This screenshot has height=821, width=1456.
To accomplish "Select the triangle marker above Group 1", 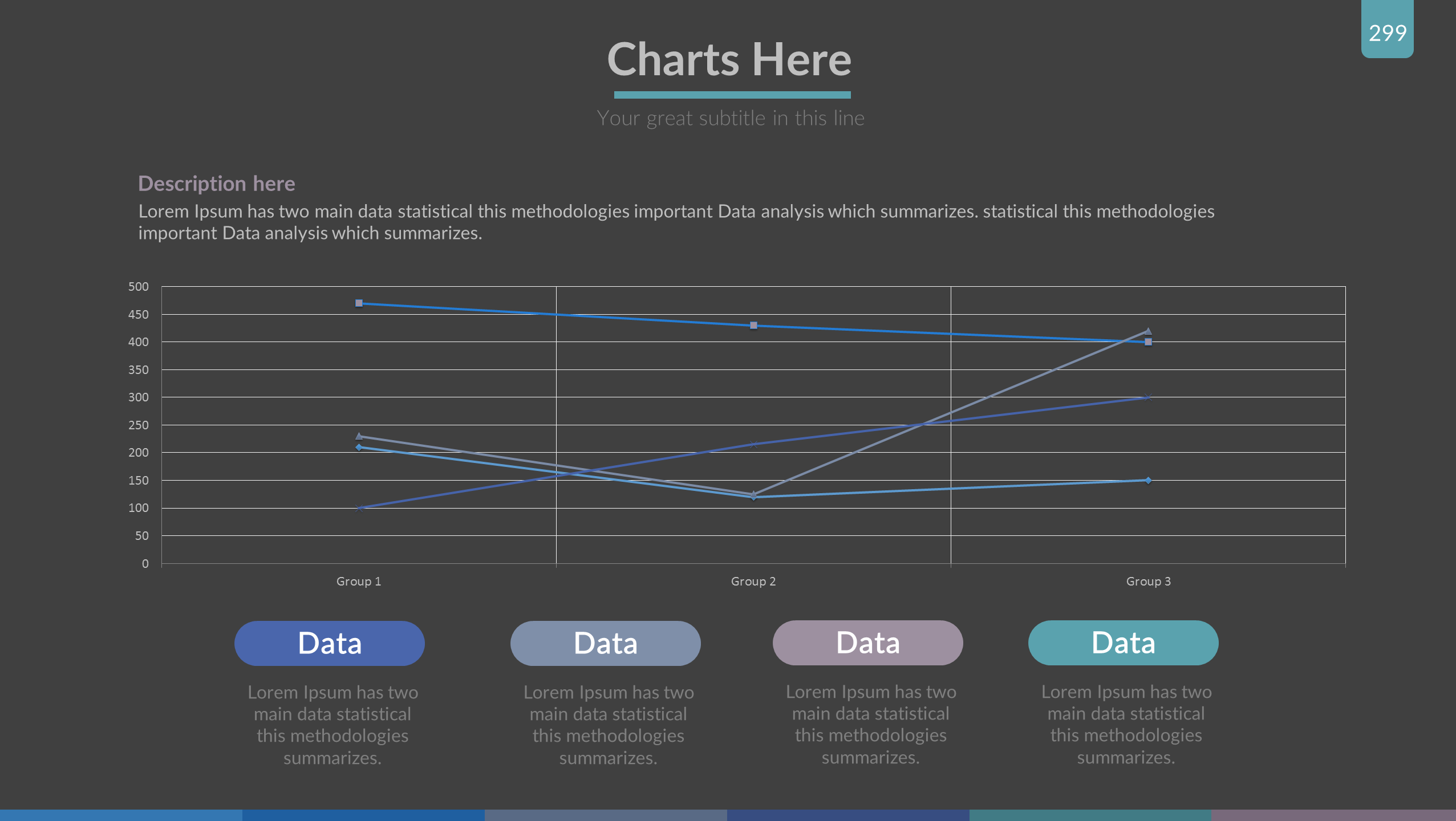I will (x=359, y=436).
